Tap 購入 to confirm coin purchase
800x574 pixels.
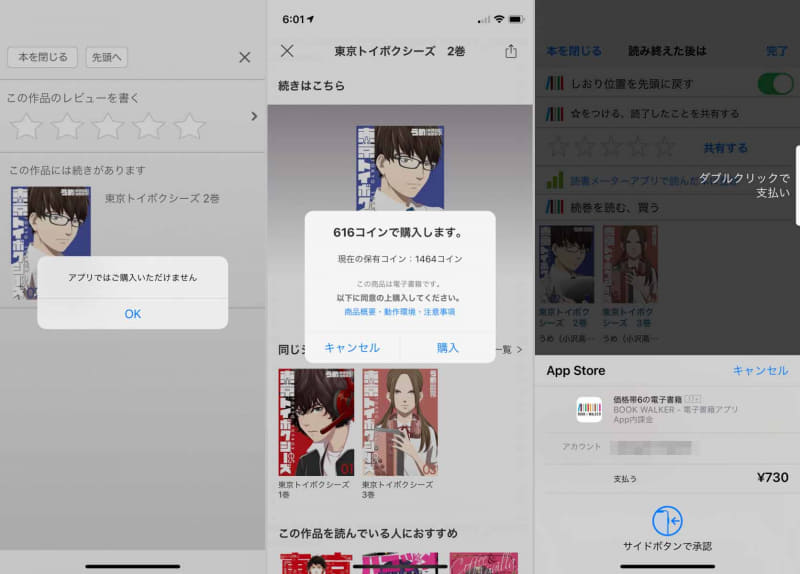click(x=447, y=348)
